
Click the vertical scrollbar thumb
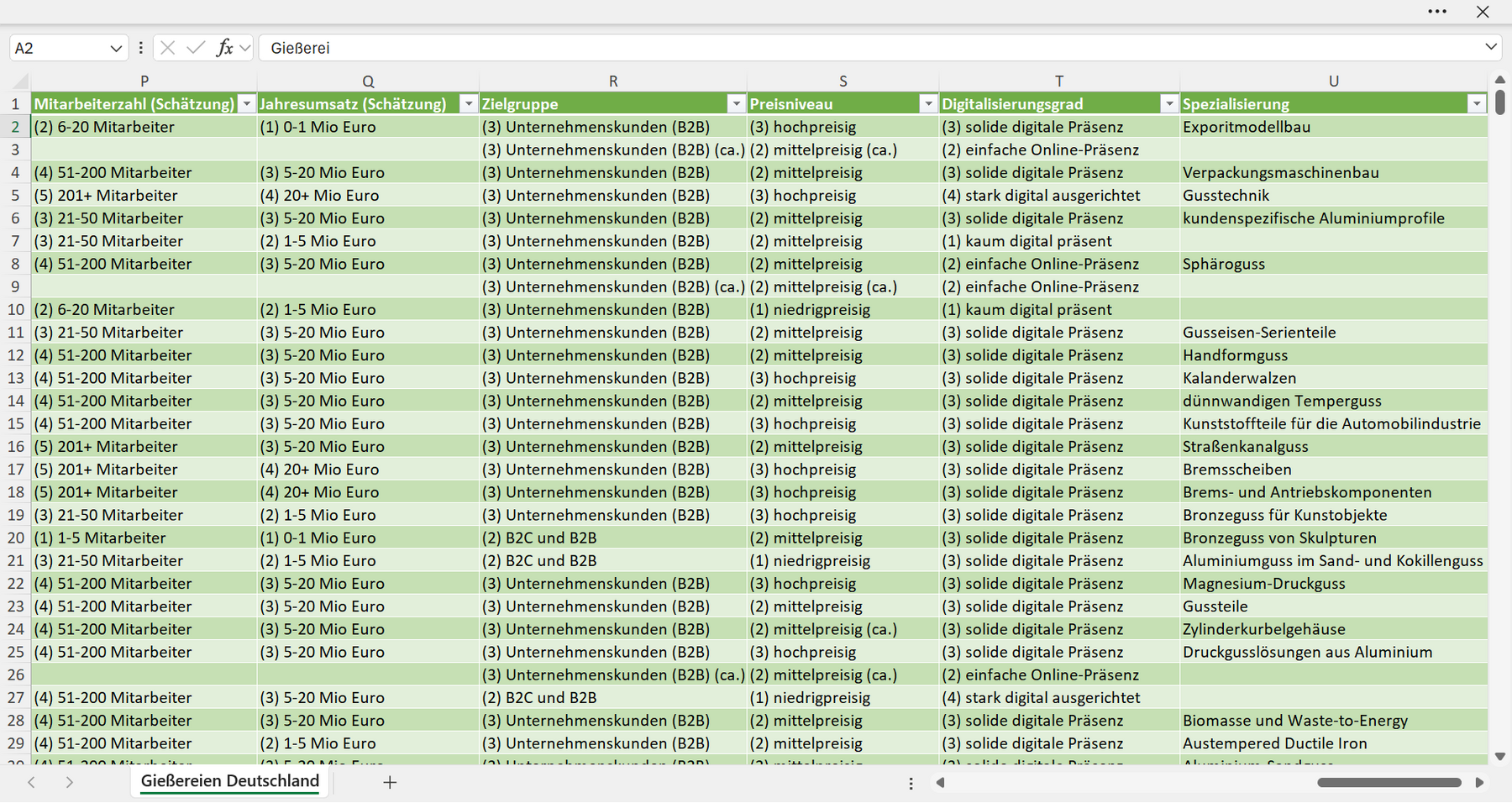pyautogui.click(x=1499, y=102)
